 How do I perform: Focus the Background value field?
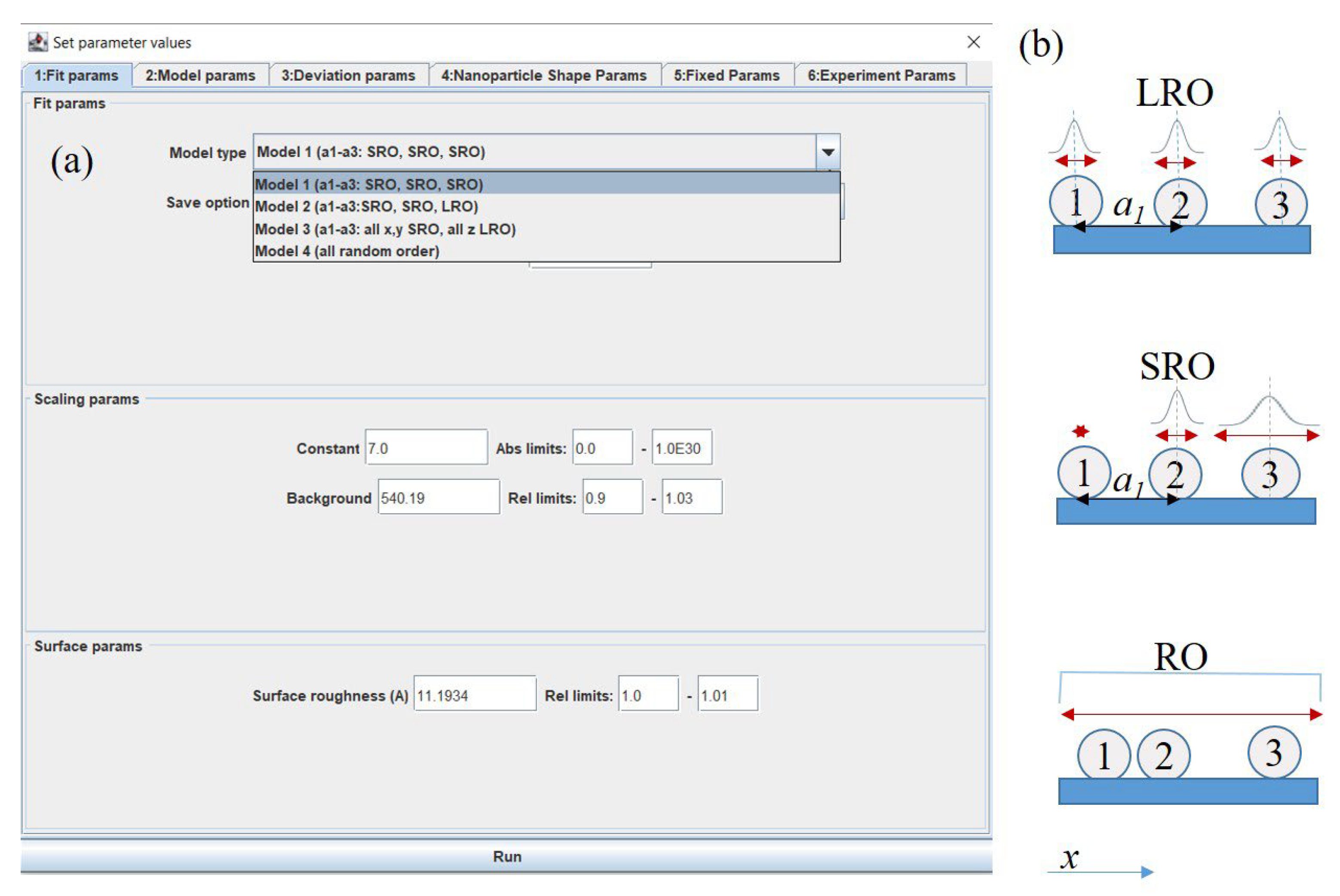coord(438,498)
